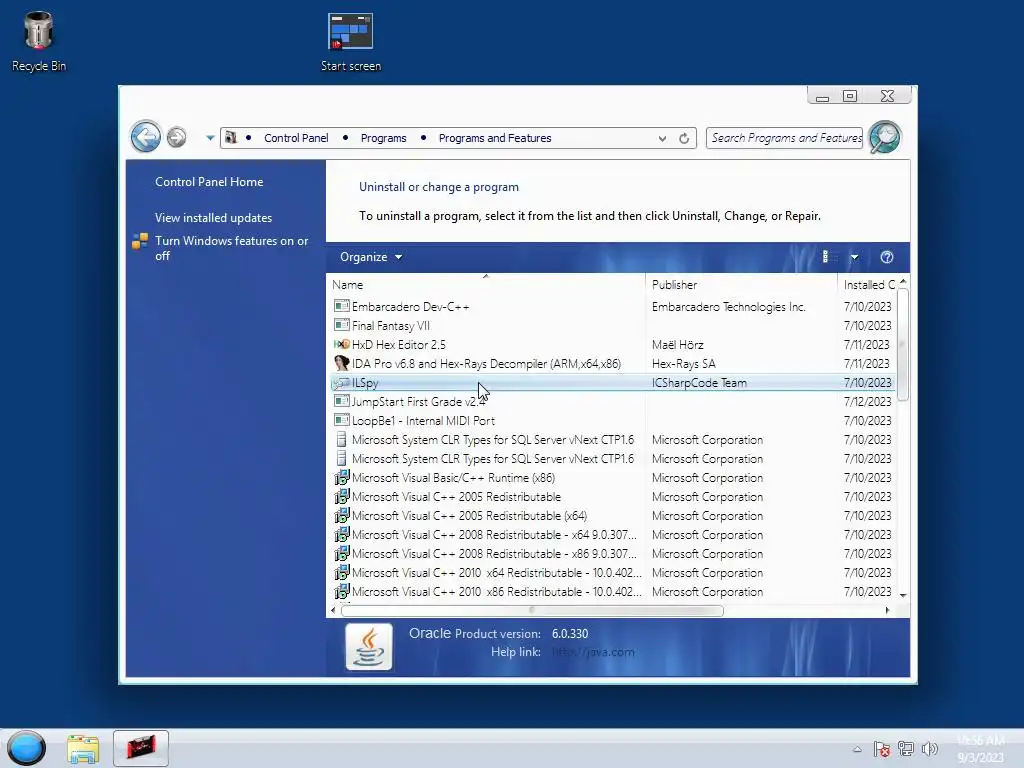Image resolution: width=1024 pixels, height=768 pixels.
Task: Select JumpStart First Grade icon
Action: (341, 401)
